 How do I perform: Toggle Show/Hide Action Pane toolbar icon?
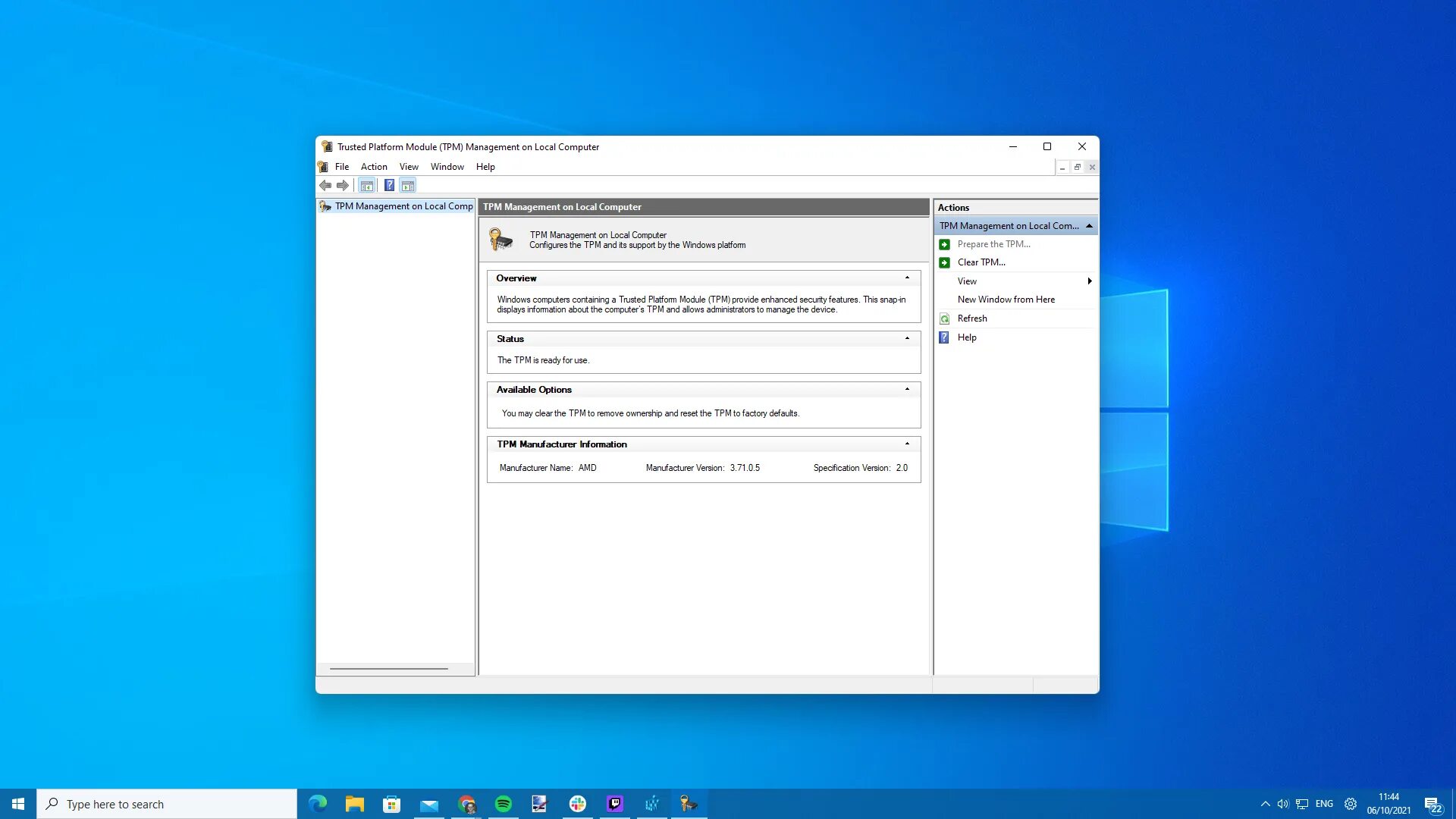pos(408,185)
